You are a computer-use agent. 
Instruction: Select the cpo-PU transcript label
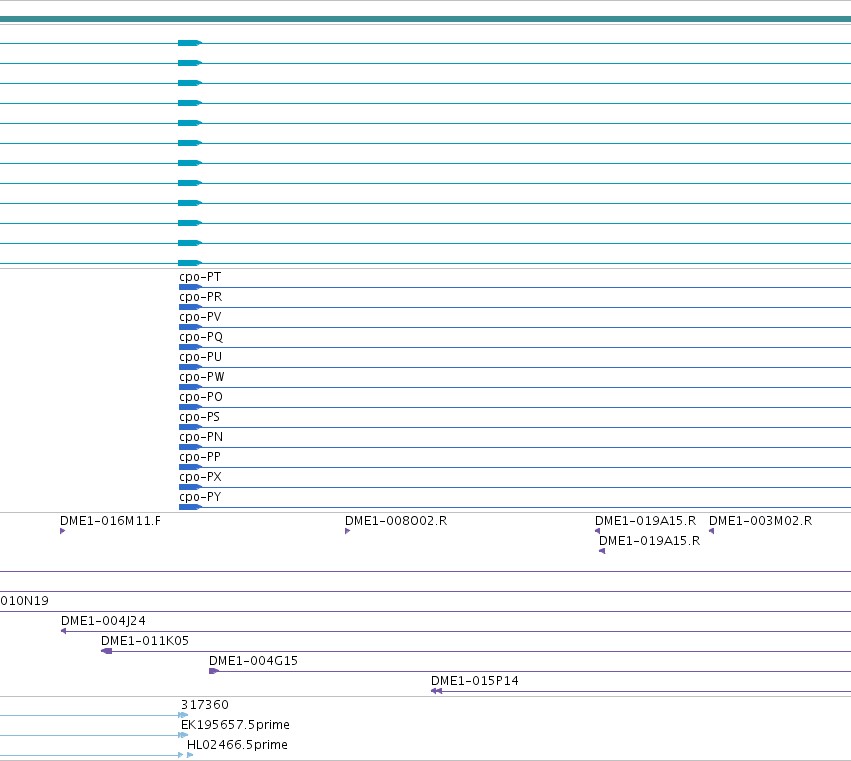point(200,357)
